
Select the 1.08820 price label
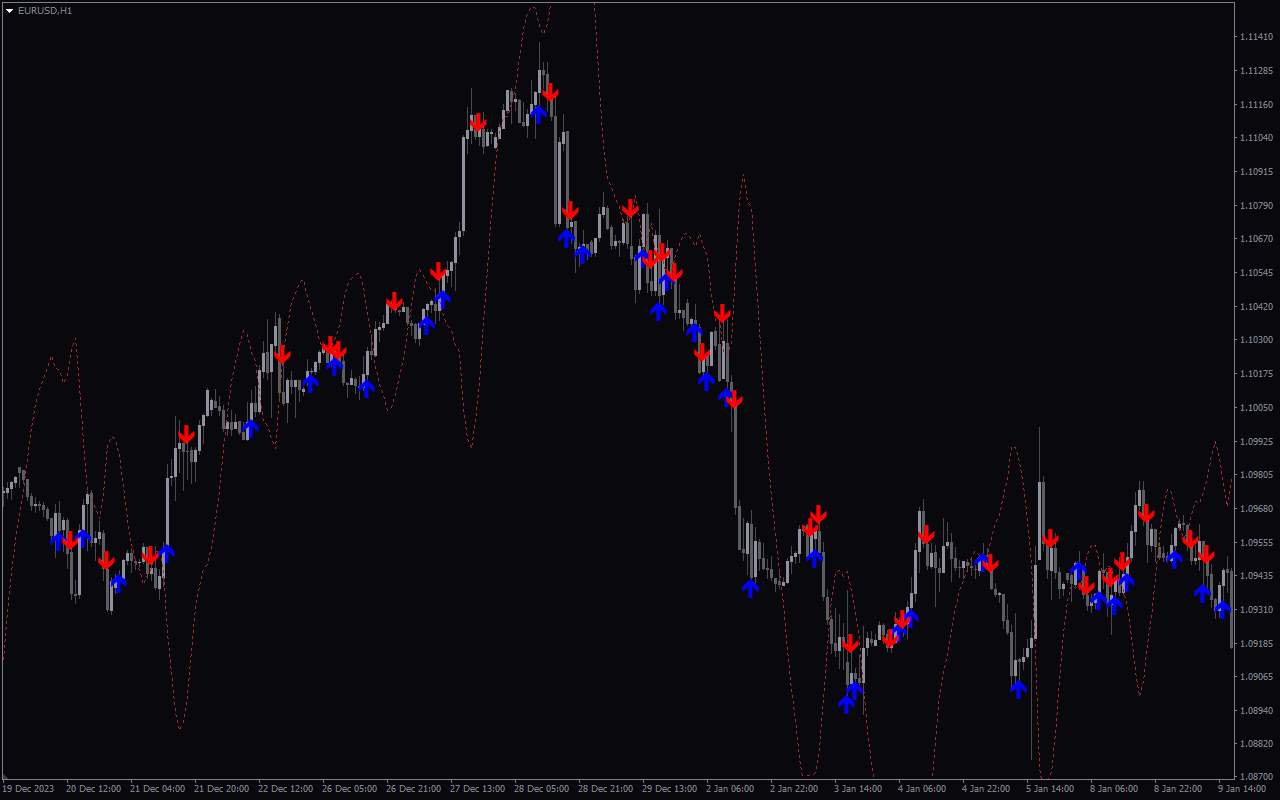click(x=1256, y=744)
